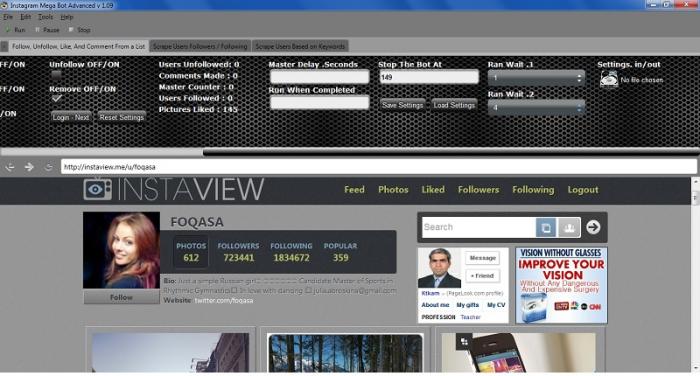Uncheck the Remove OFF/ON checkbox
This screenshot has height=376, width=700.
click(56, 98)
